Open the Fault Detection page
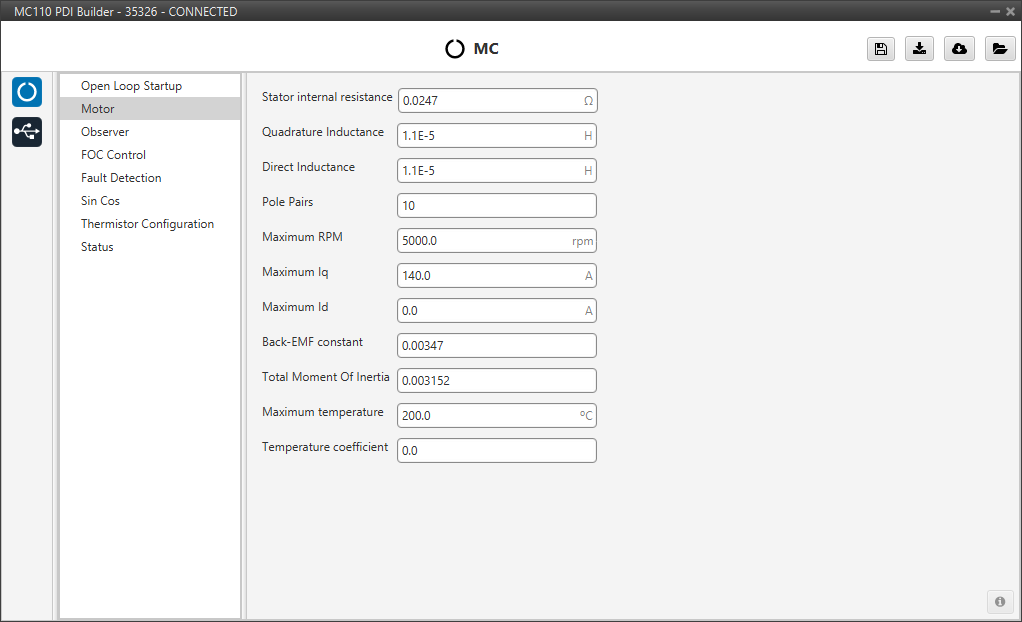This screenshot has height=622, width=1022. pyautogui.click(x=121, y=178)
